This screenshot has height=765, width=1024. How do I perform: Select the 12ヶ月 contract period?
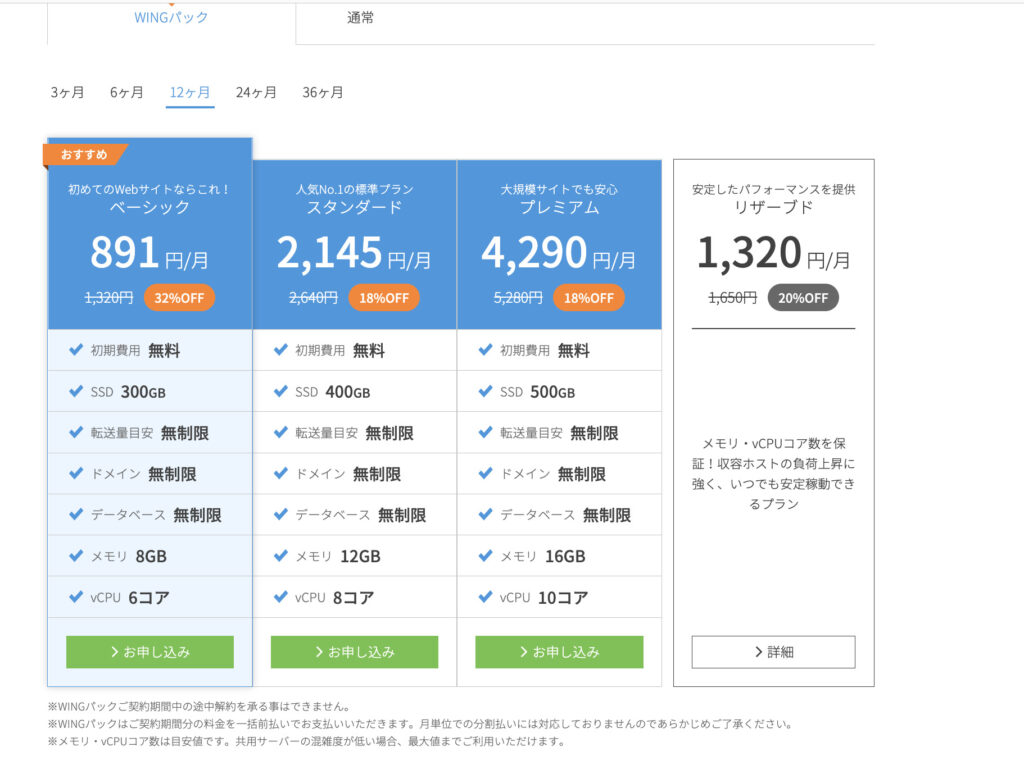(190, 93)
